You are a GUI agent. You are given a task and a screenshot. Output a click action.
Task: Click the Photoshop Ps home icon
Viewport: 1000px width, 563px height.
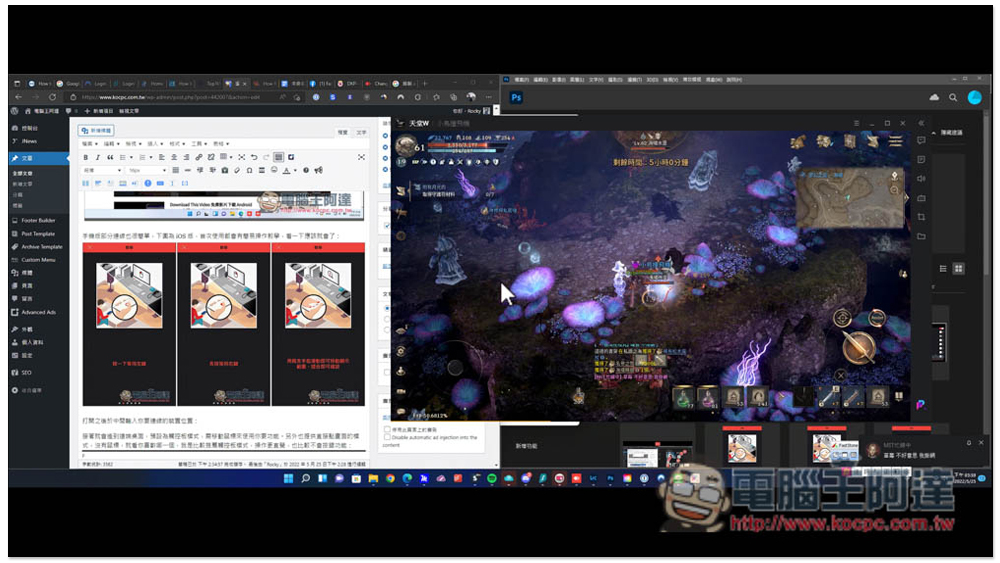pos(516,98)
